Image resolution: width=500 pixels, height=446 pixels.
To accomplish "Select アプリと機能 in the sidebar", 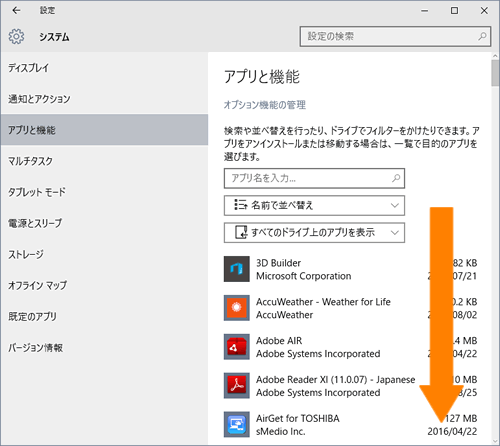I will 104,130.
